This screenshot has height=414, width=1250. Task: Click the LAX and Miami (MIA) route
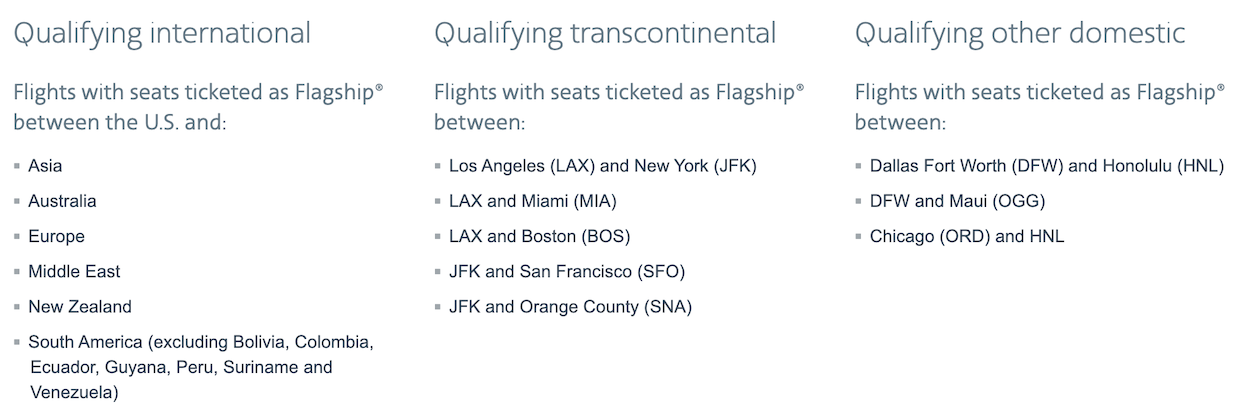(x=532, y=201)
